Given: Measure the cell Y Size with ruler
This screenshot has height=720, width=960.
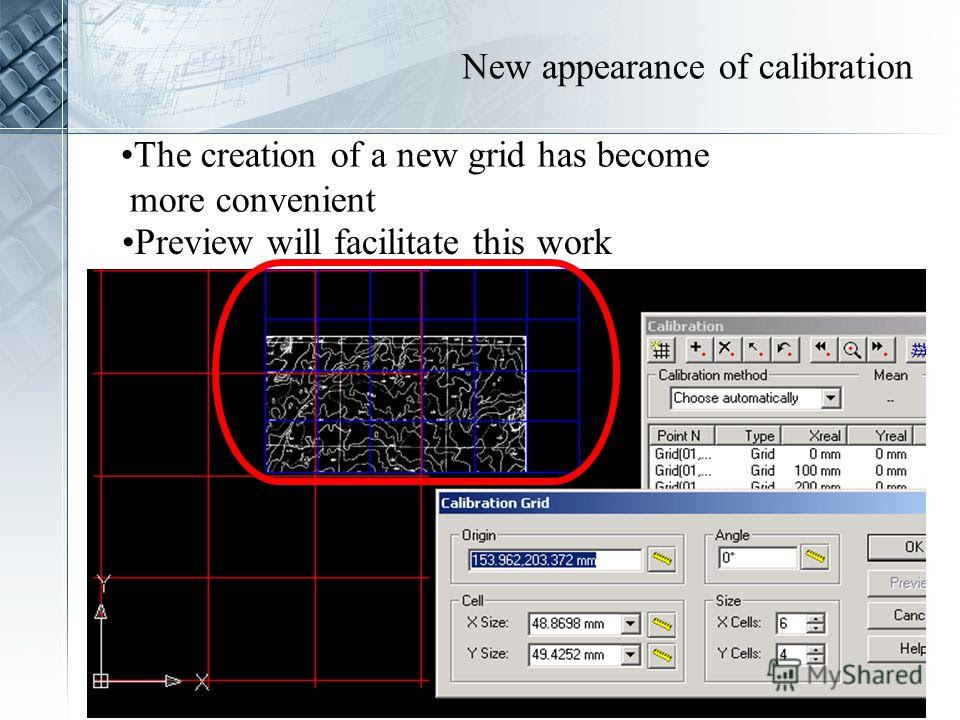Looking at the screenshot, I should point(661,655).
